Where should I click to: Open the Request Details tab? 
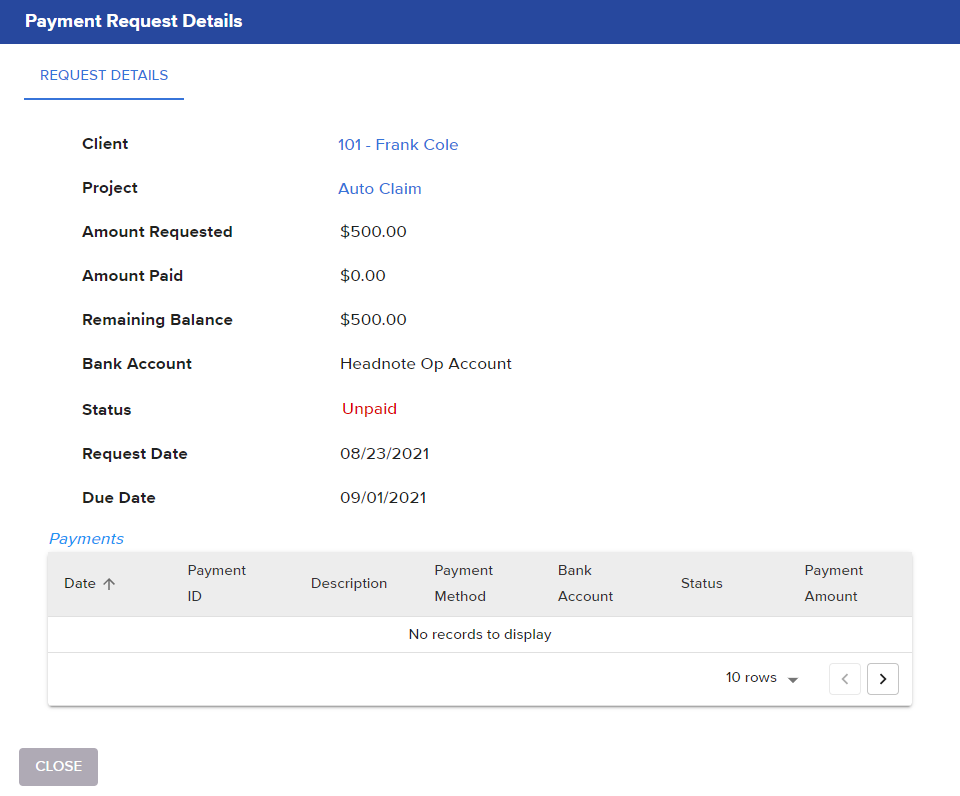pos(104,75)
